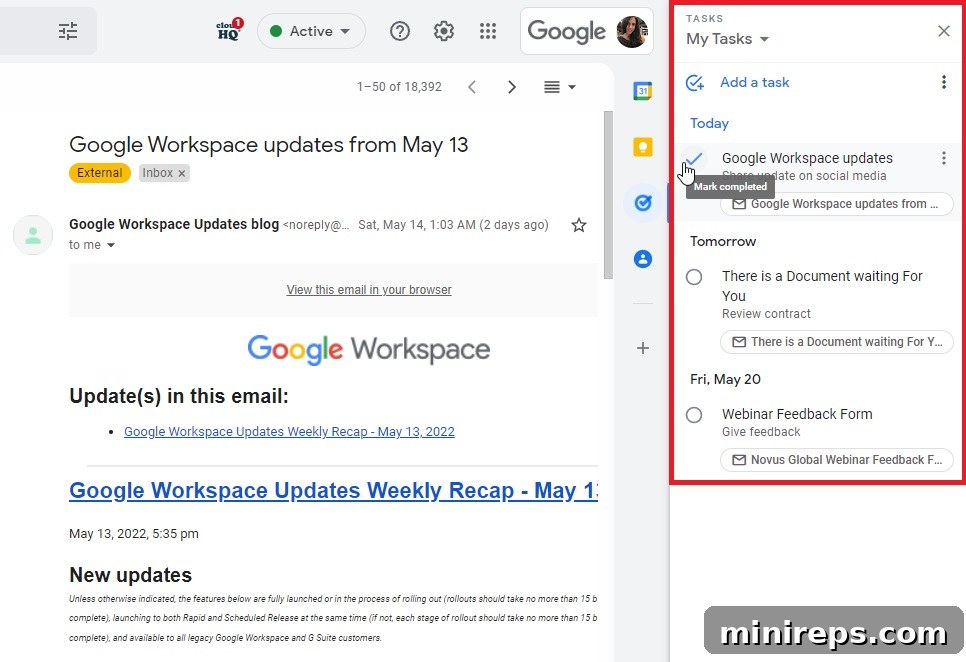The image size is (966, 662).
Task: Select the Give feedback task details
Action: 761,432
